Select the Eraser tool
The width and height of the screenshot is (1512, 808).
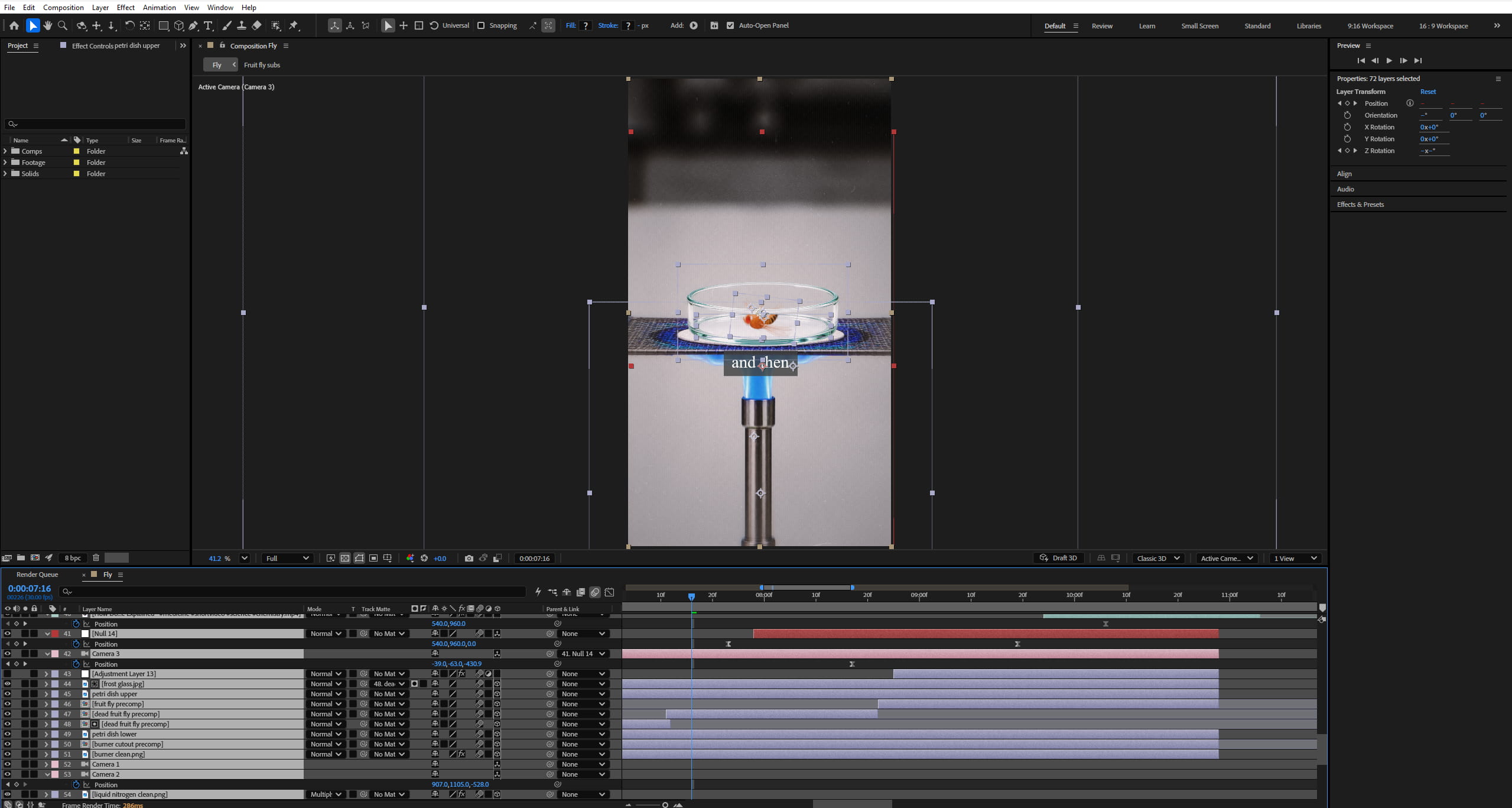click(x=256, y=25)
